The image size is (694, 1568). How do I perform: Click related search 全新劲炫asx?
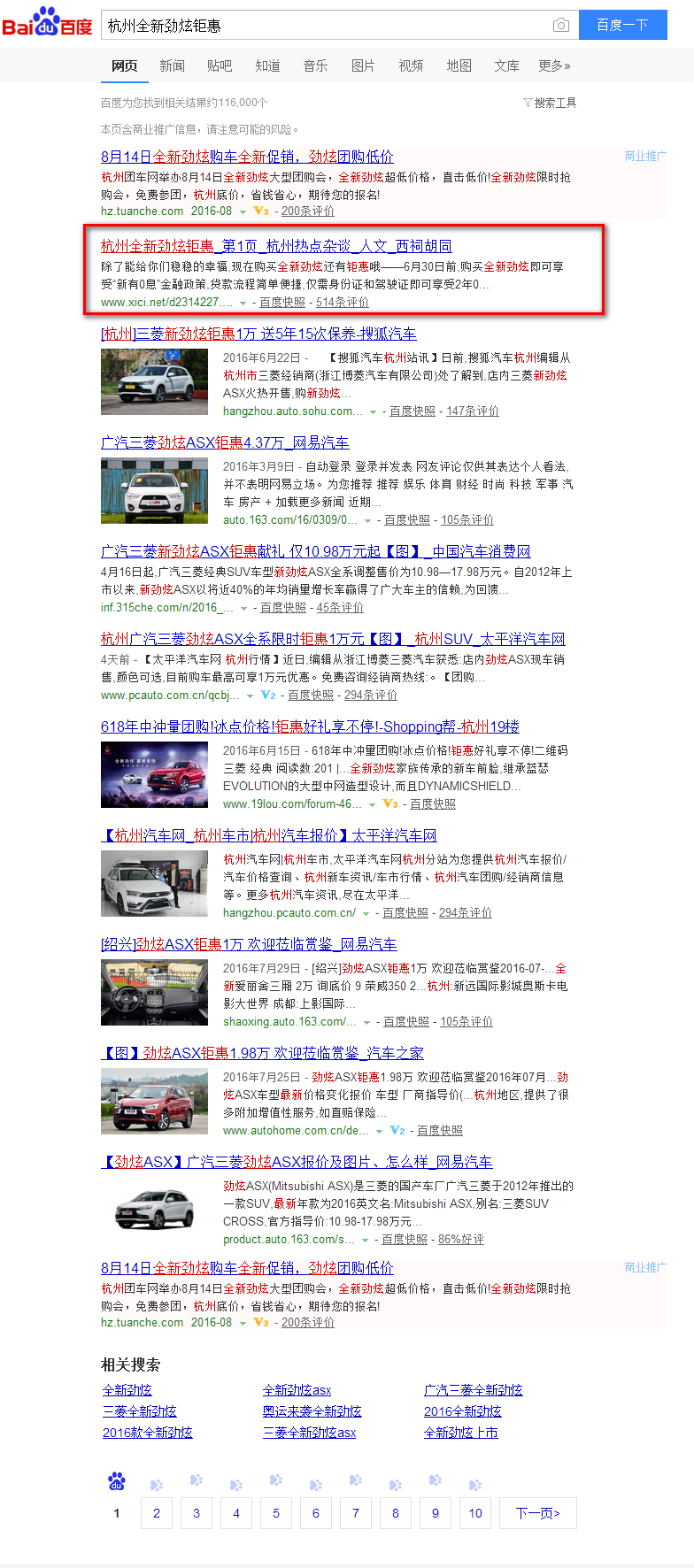[x=297, y=1390]
